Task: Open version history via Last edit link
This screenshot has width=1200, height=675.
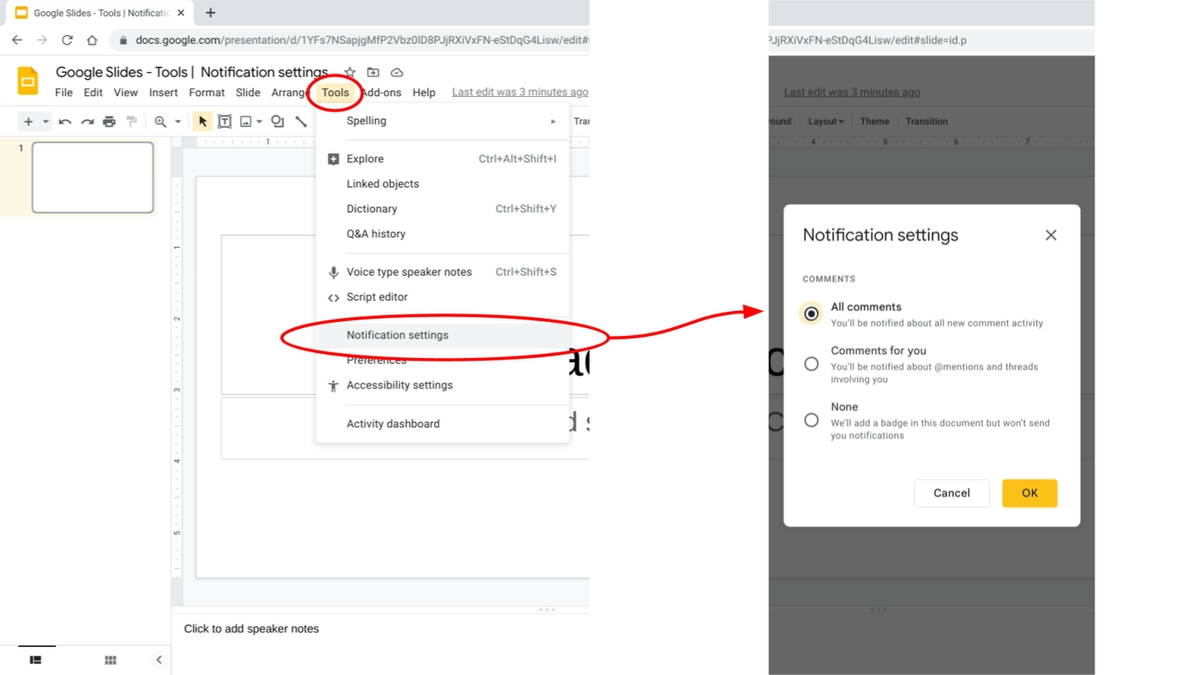Action: 520,91
